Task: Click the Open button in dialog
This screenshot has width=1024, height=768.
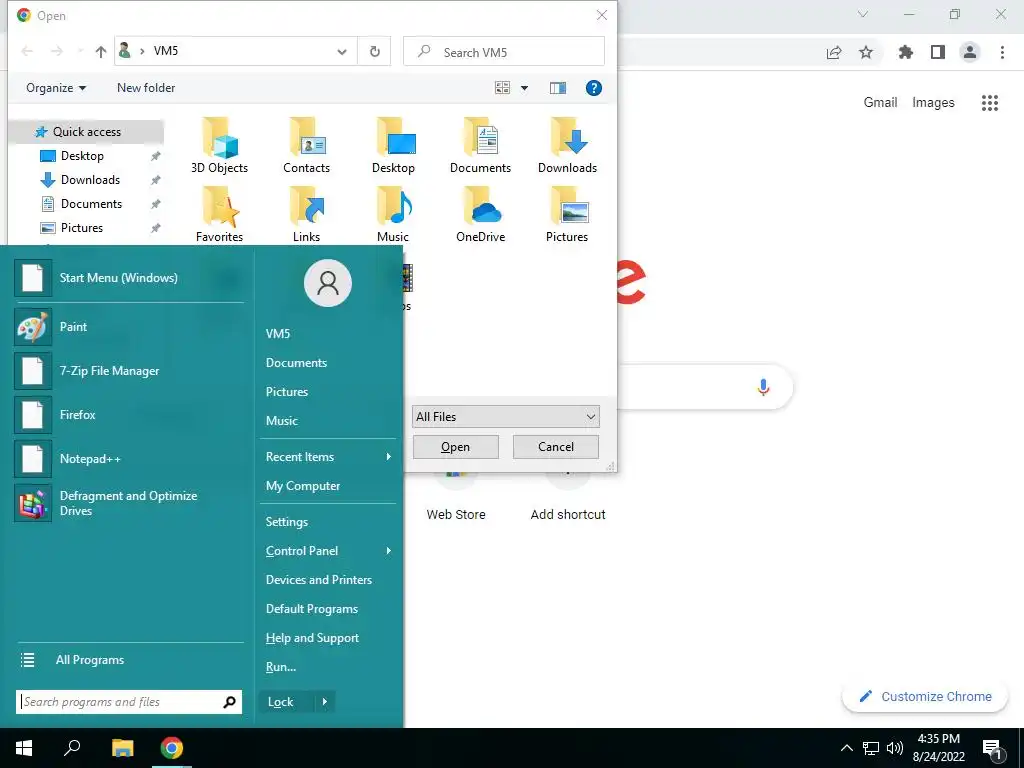Action: [455, 447]
